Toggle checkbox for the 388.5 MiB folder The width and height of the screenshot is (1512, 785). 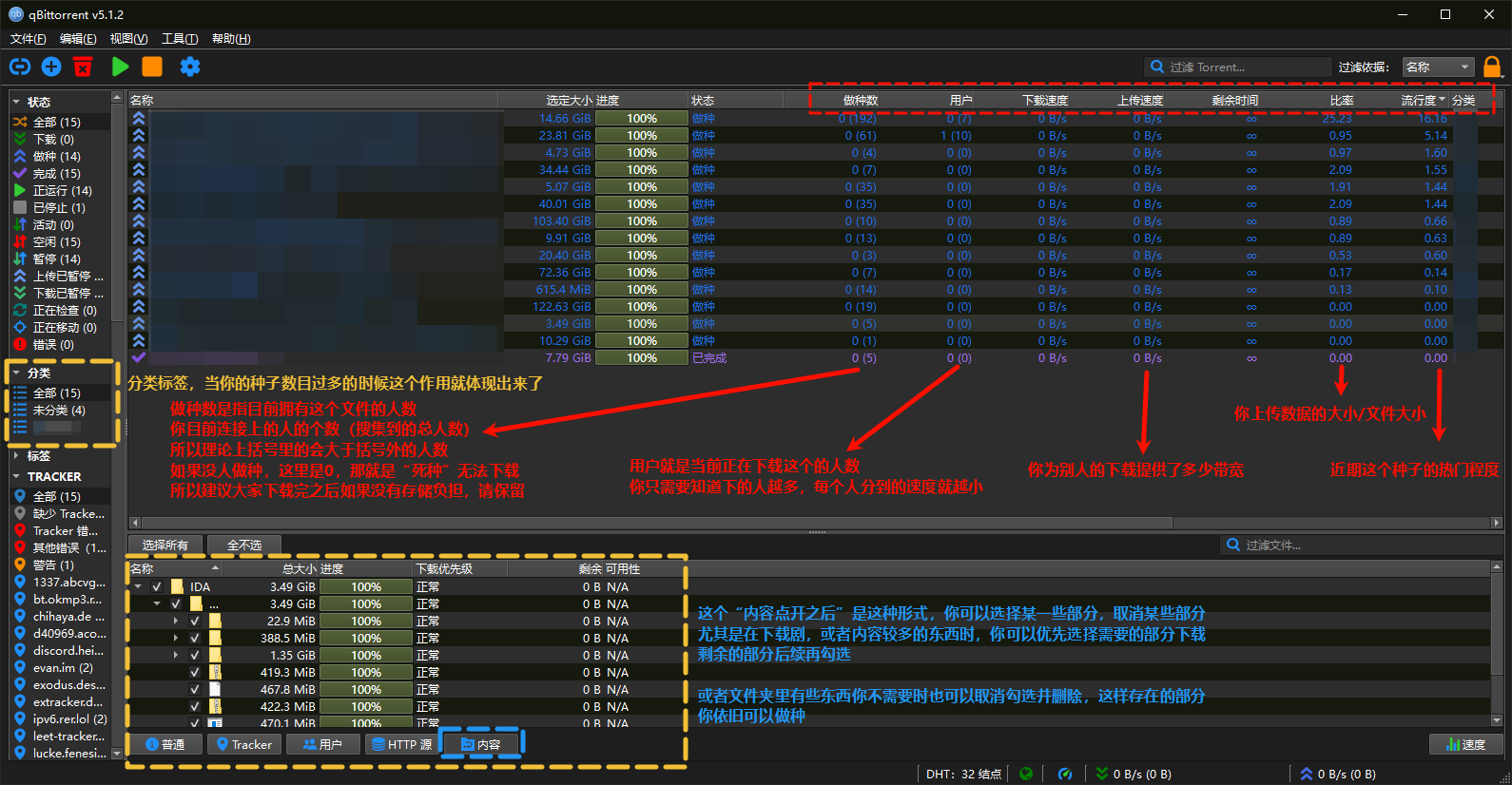tap(195, 638)
